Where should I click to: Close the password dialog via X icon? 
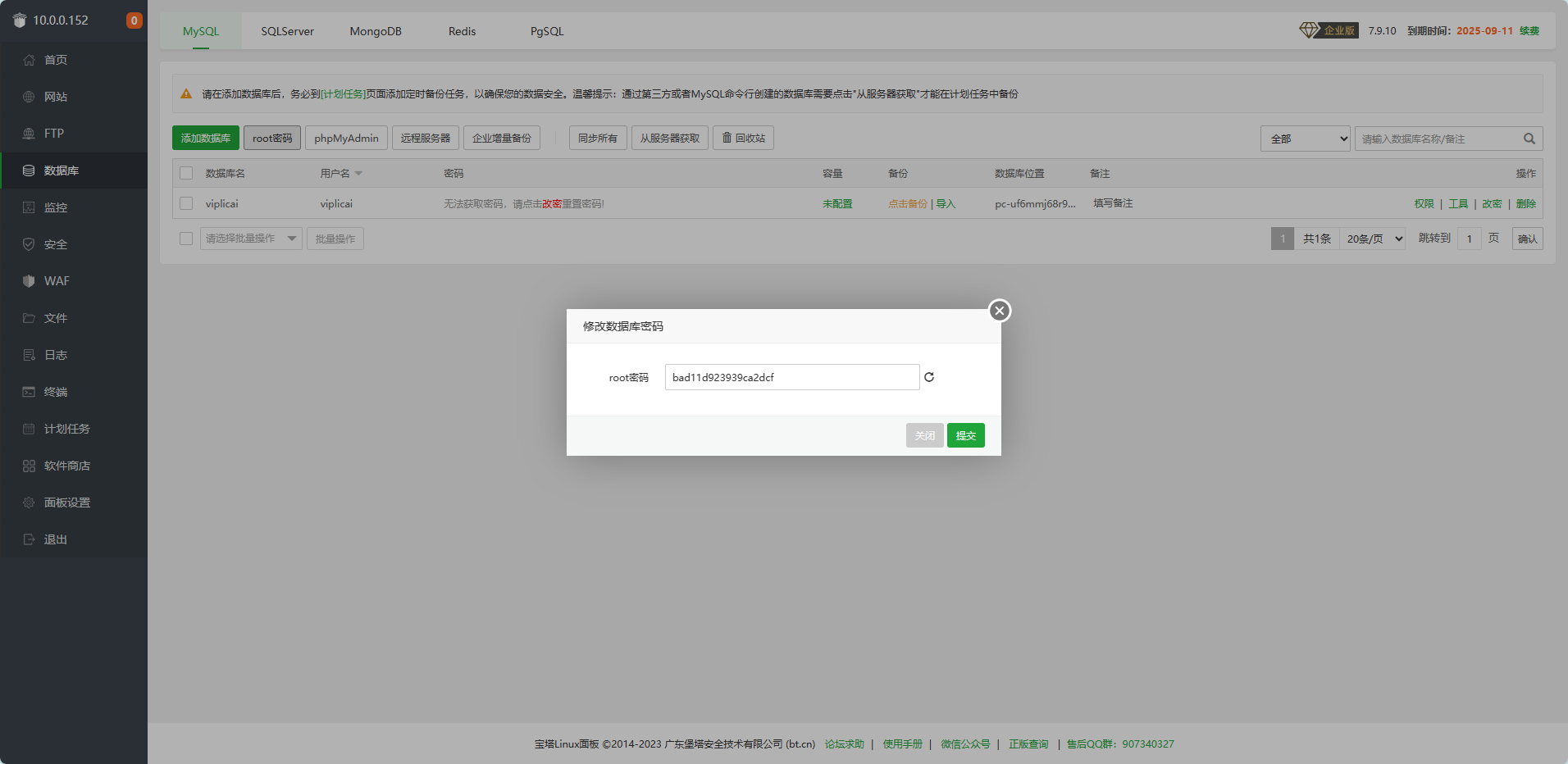pyautogui.click(x=999, y=311)
